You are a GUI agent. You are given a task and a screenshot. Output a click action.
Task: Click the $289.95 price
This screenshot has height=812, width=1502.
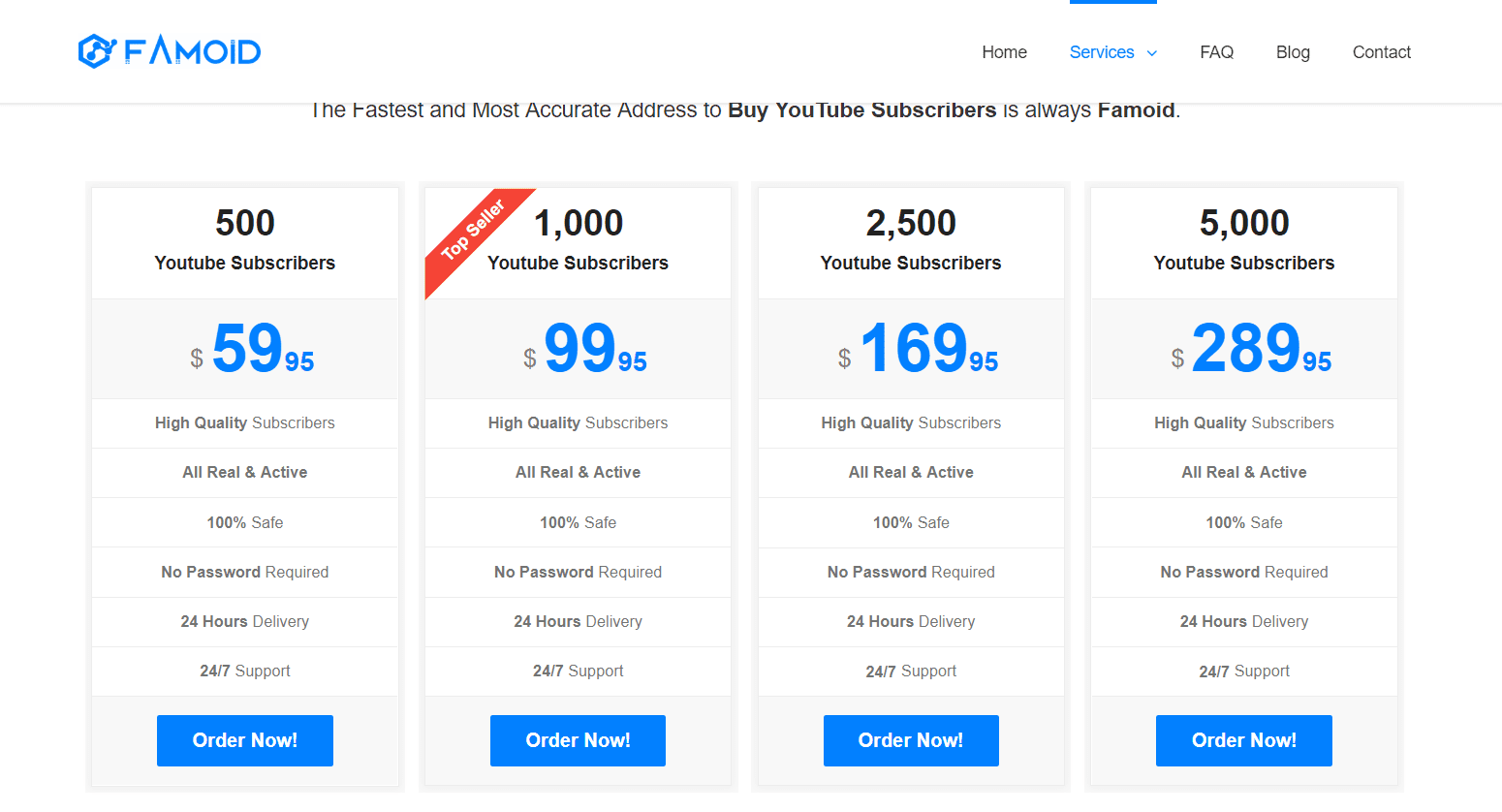[1251, 349]
